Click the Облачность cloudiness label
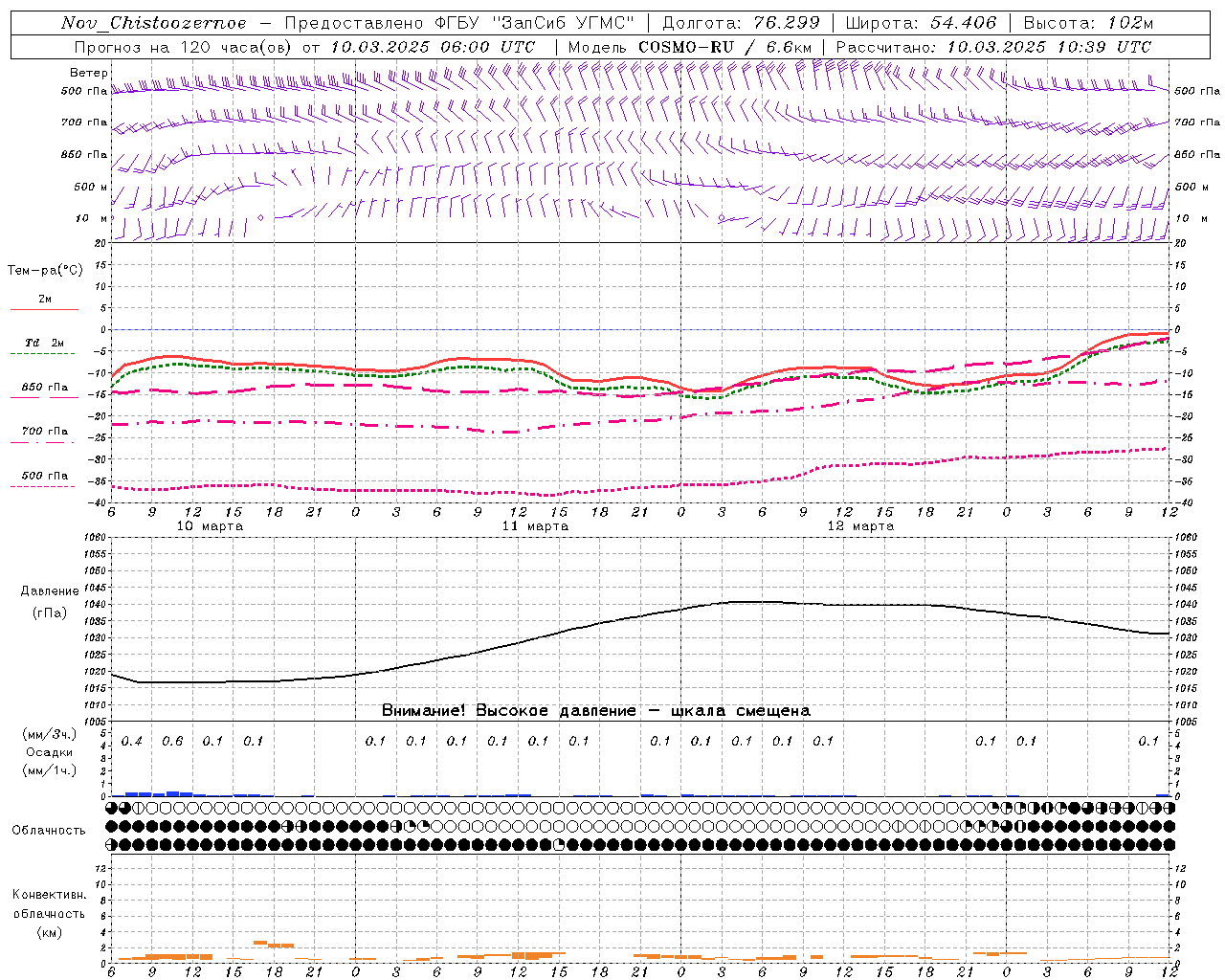This screenshot has height=980, width=1225. click(49, 831)
